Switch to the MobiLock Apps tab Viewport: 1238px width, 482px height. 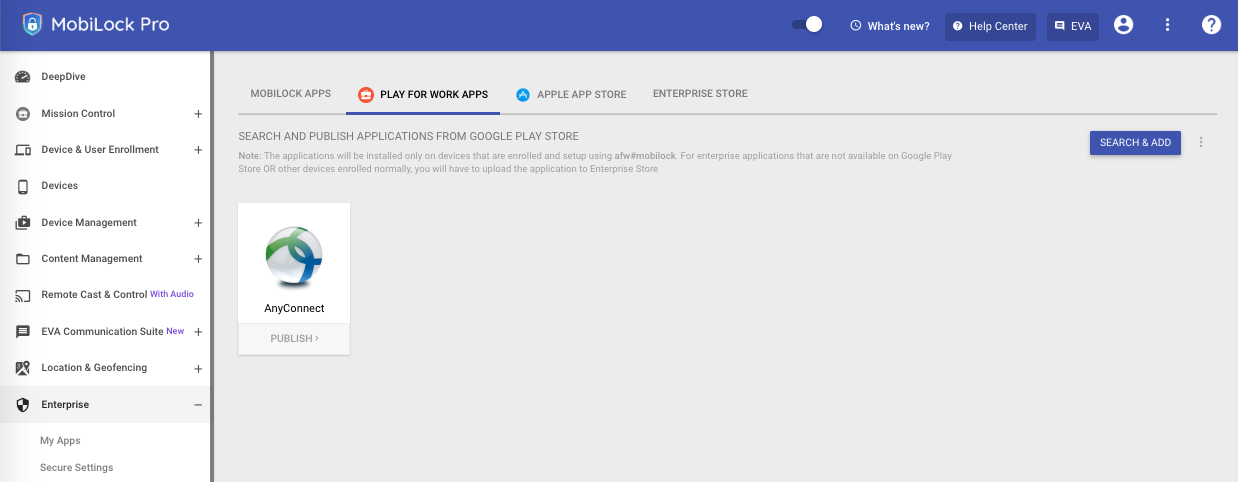tap(290, 94)
